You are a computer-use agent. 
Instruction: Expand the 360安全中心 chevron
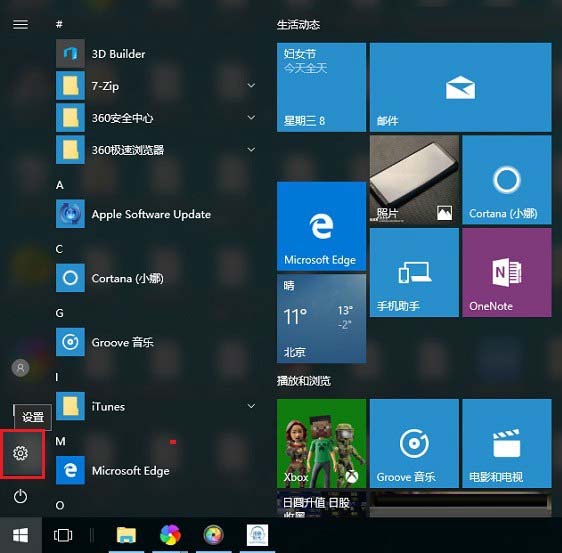tap(252, 118)
